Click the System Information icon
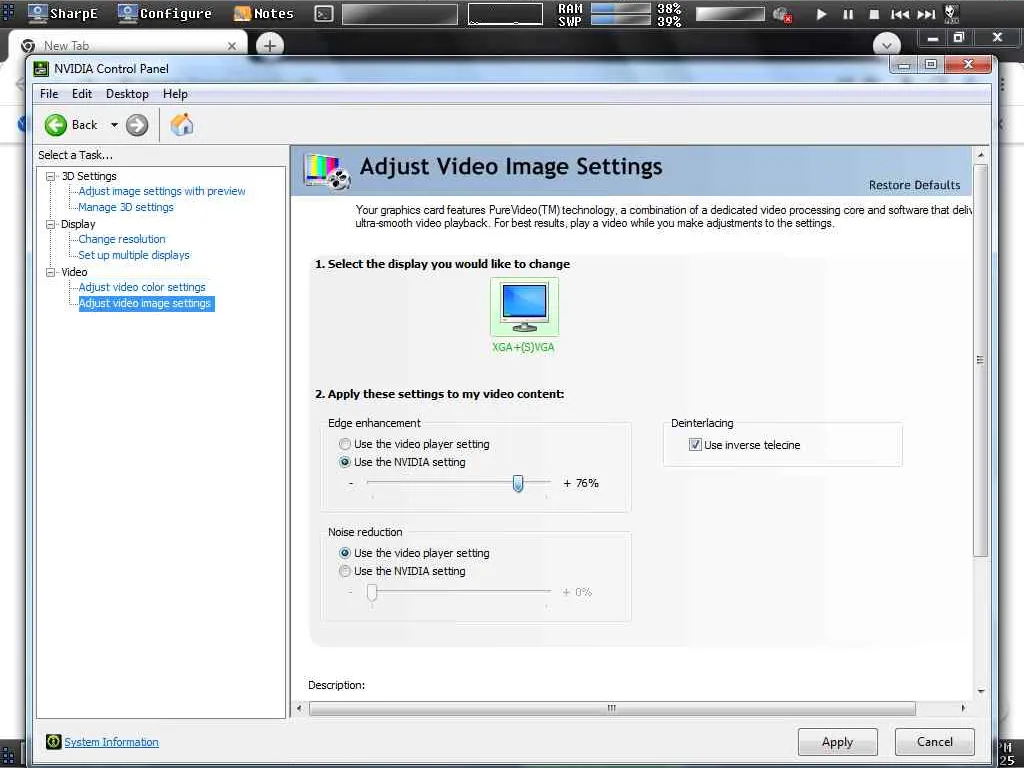 [x=54, y=741]
